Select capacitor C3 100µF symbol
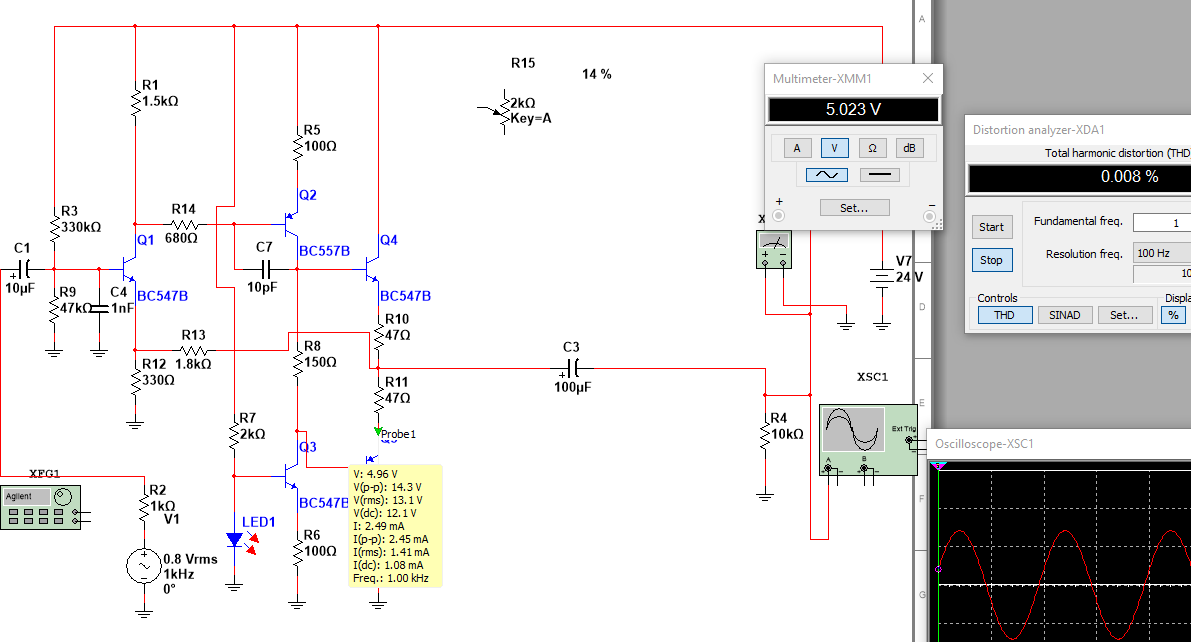 [573, 368]
